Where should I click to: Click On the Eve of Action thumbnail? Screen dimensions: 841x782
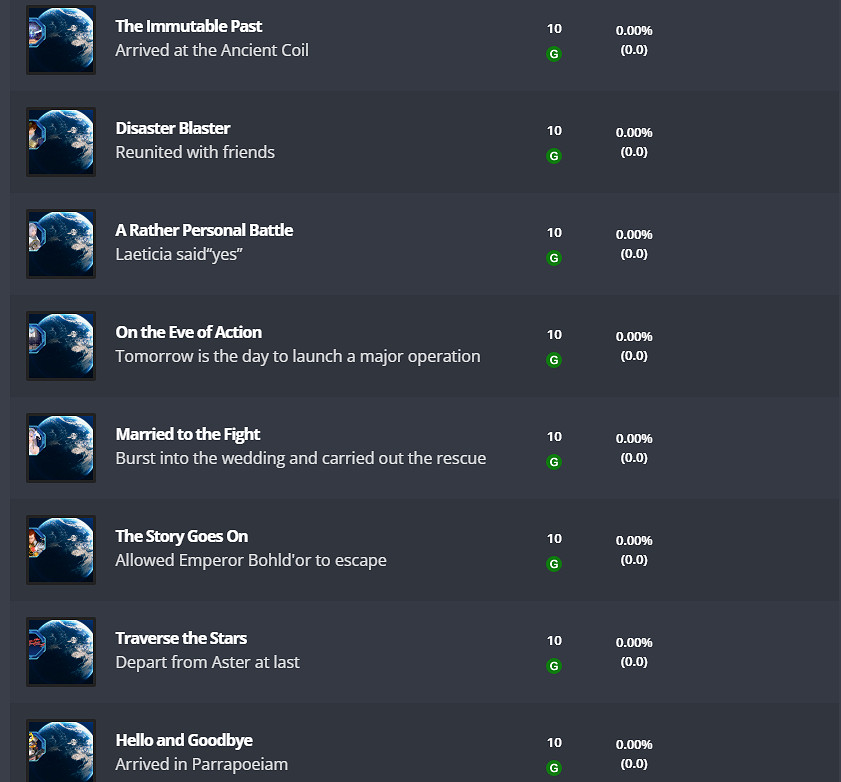[x=61, y=346]
